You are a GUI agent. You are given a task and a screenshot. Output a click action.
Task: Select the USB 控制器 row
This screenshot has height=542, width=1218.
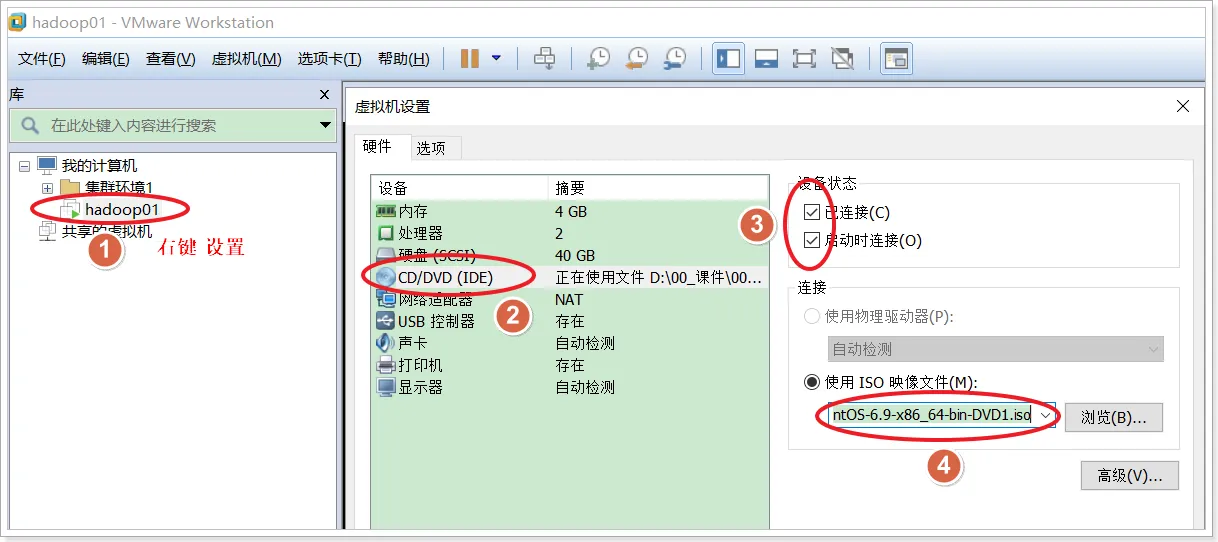tap(570, 321)
